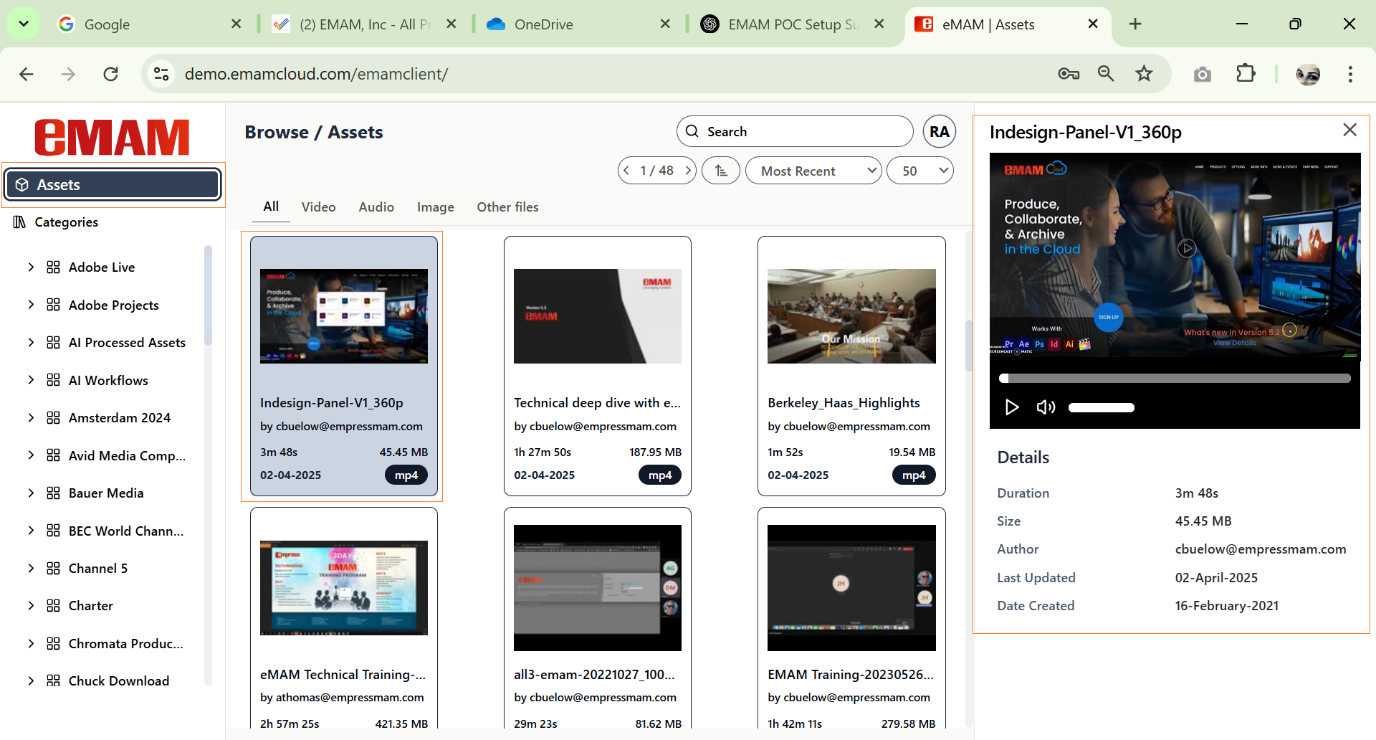This screenshot has height=740, width=1376.
Task: Click the Bauer Media grid icon
Action: [54, 493]
